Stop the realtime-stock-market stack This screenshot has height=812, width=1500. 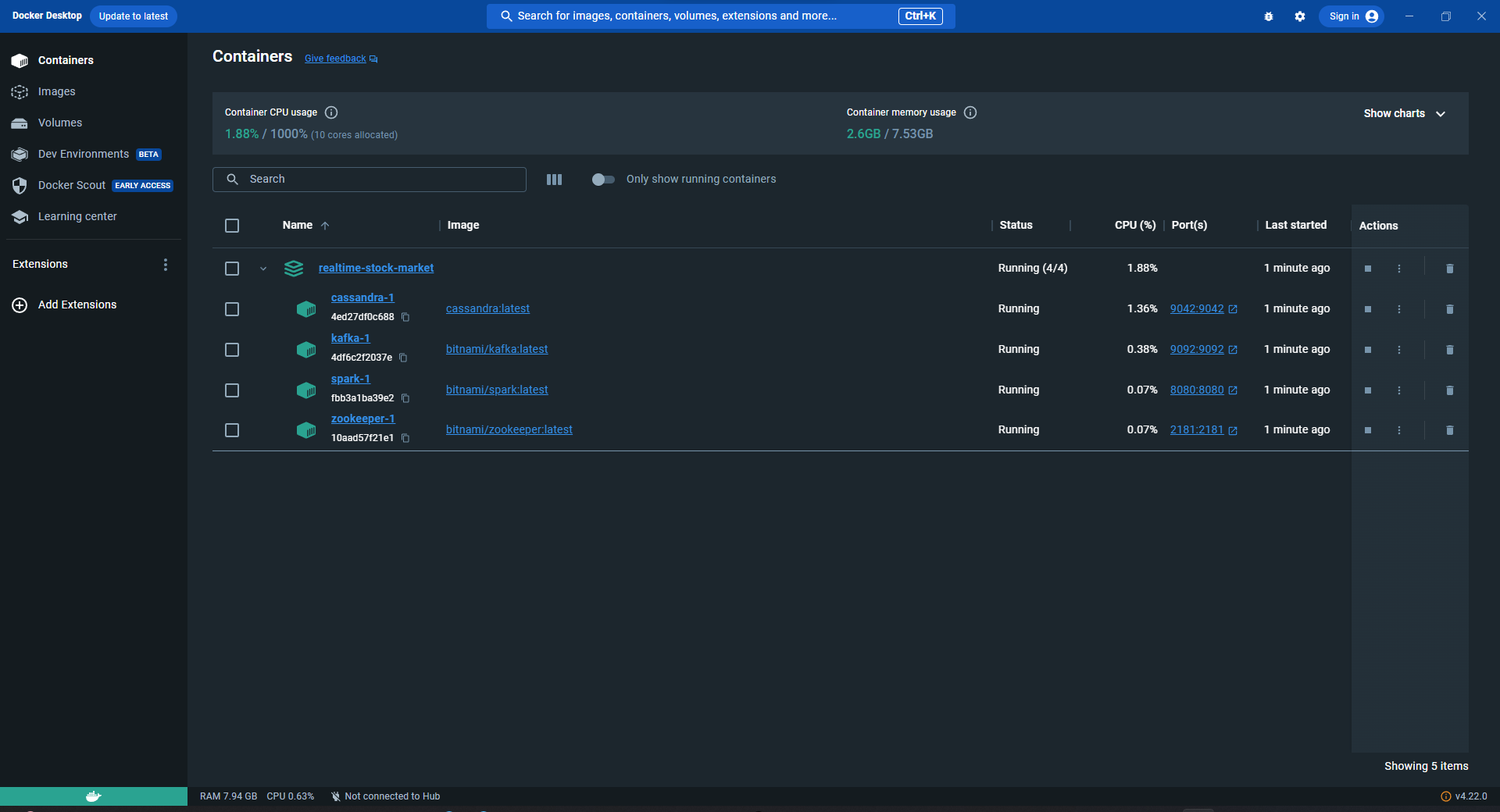[1368, 269]
